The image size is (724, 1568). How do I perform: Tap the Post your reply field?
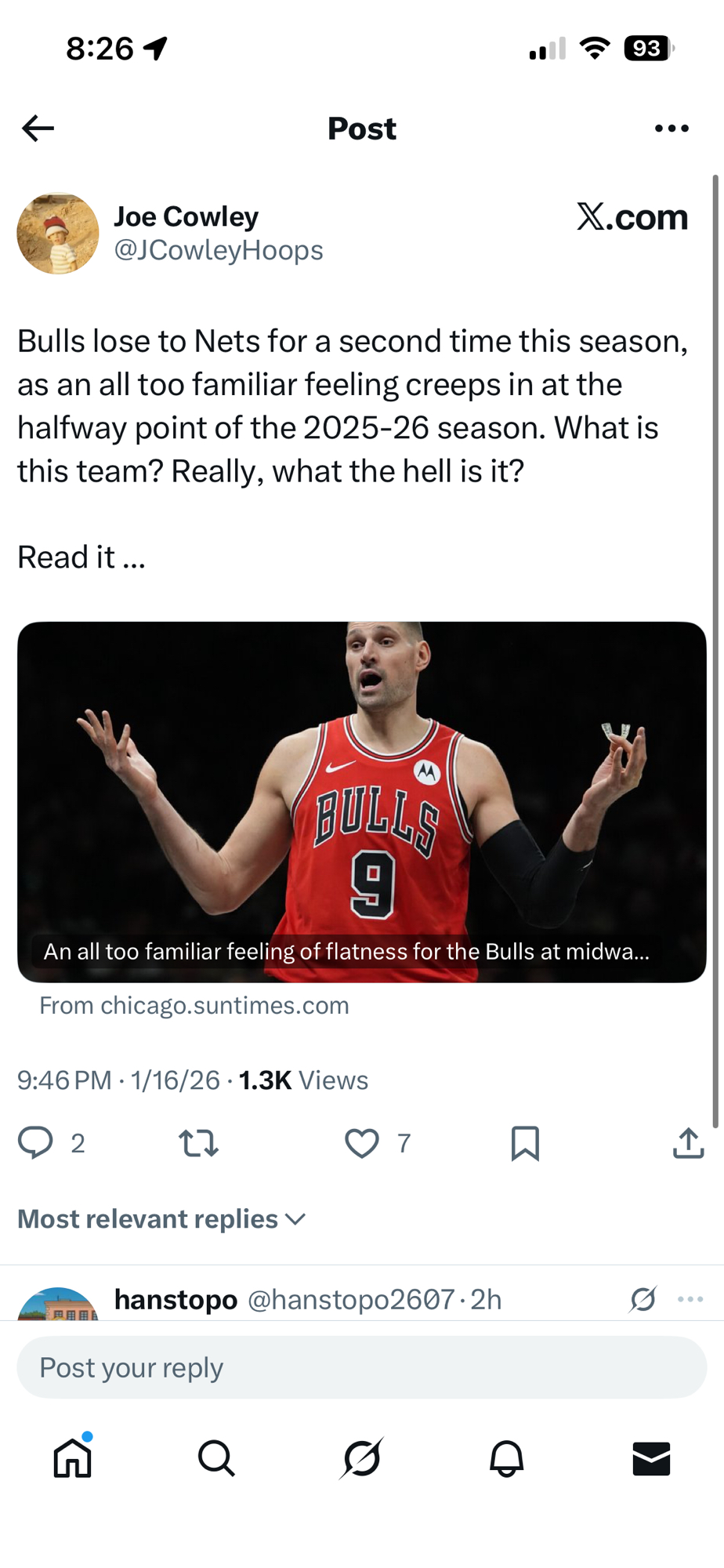click(x=361, y=1367)
